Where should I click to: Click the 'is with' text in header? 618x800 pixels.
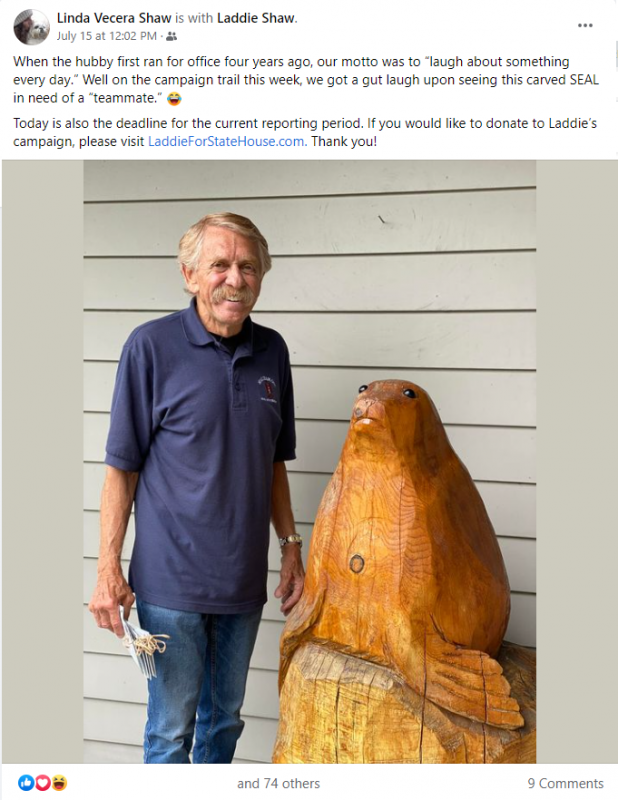(194, 18)
